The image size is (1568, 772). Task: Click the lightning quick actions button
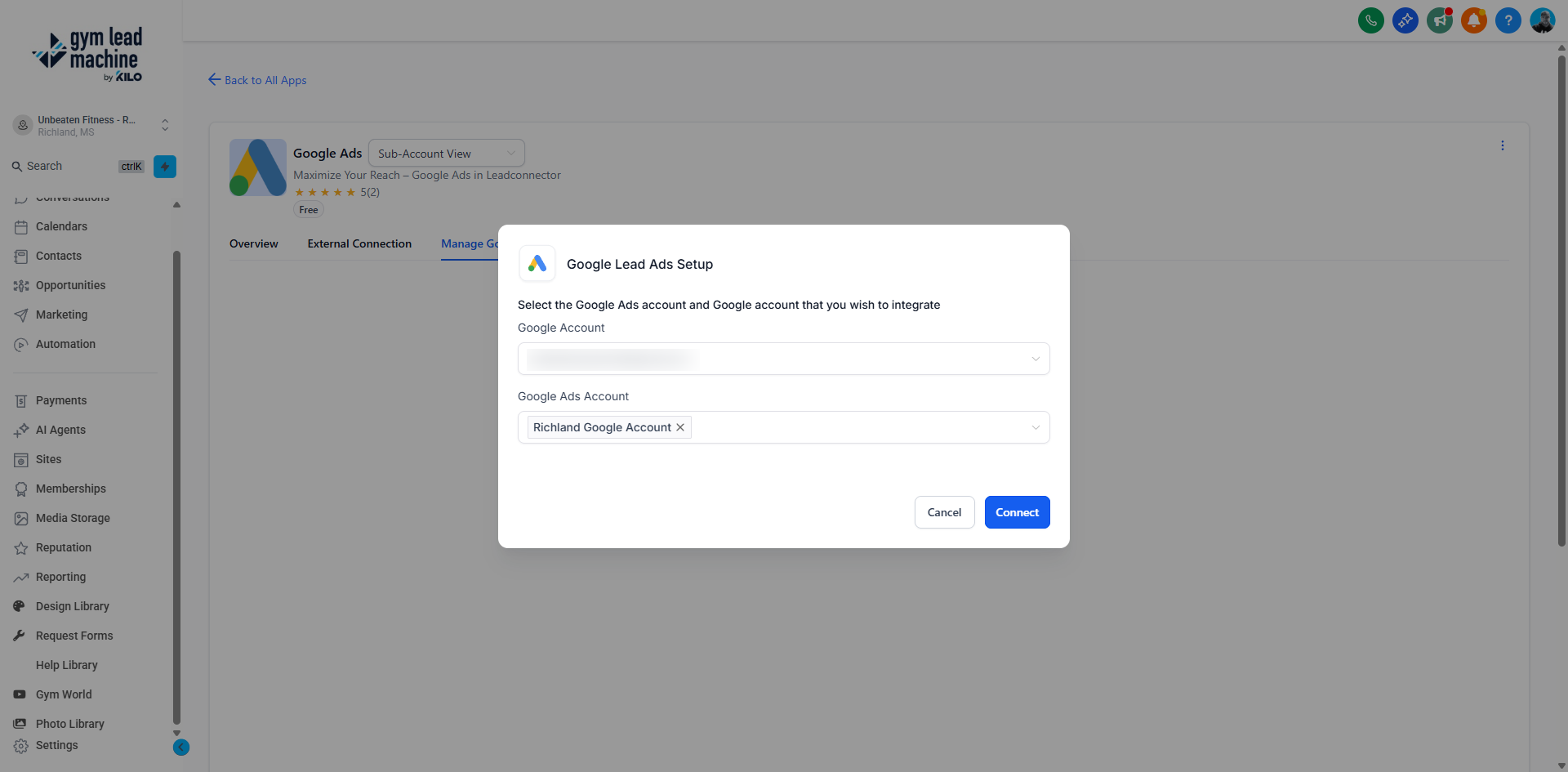coord(165,167)
